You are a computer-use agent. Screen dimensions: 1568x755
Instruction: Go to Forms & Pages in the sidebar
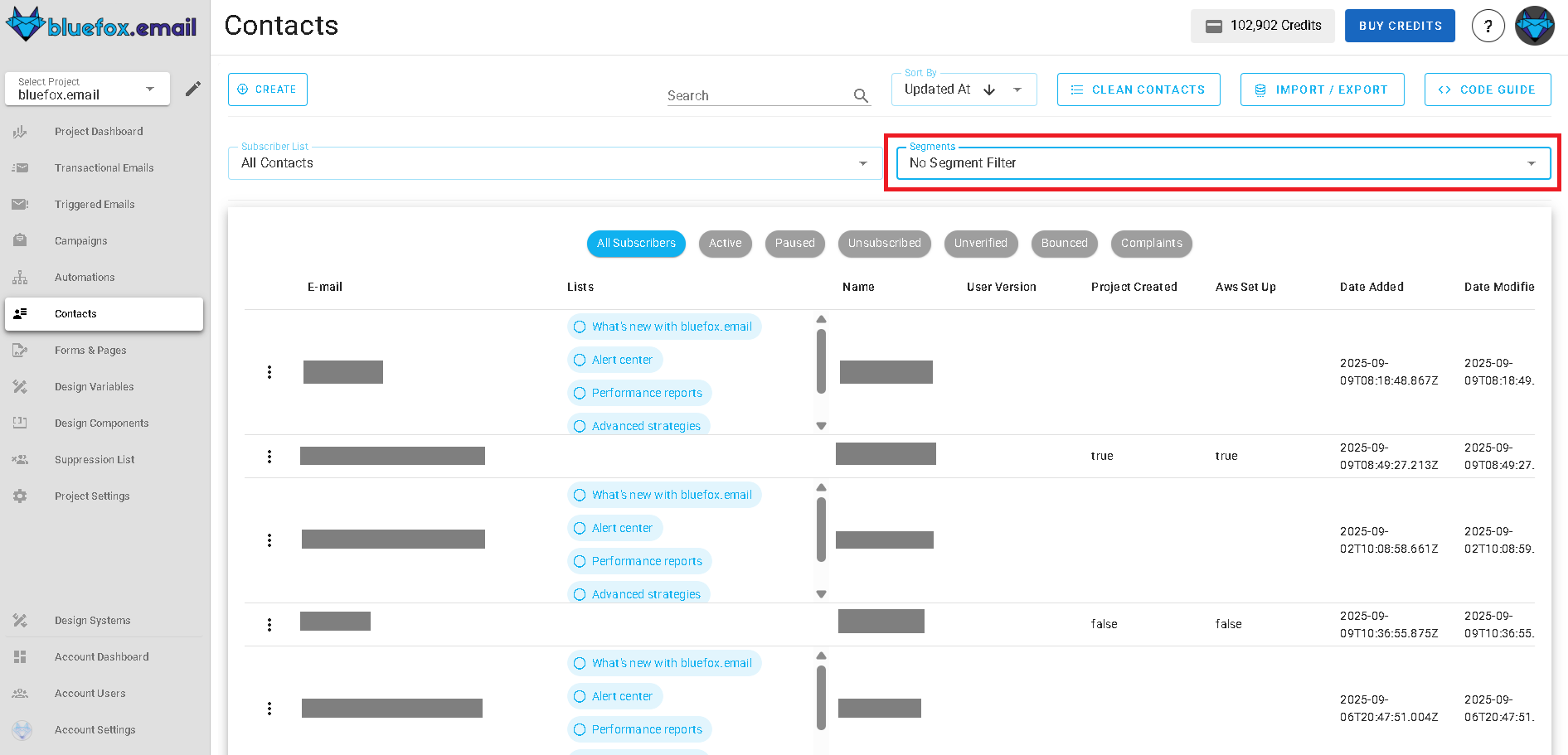point(91,350)
